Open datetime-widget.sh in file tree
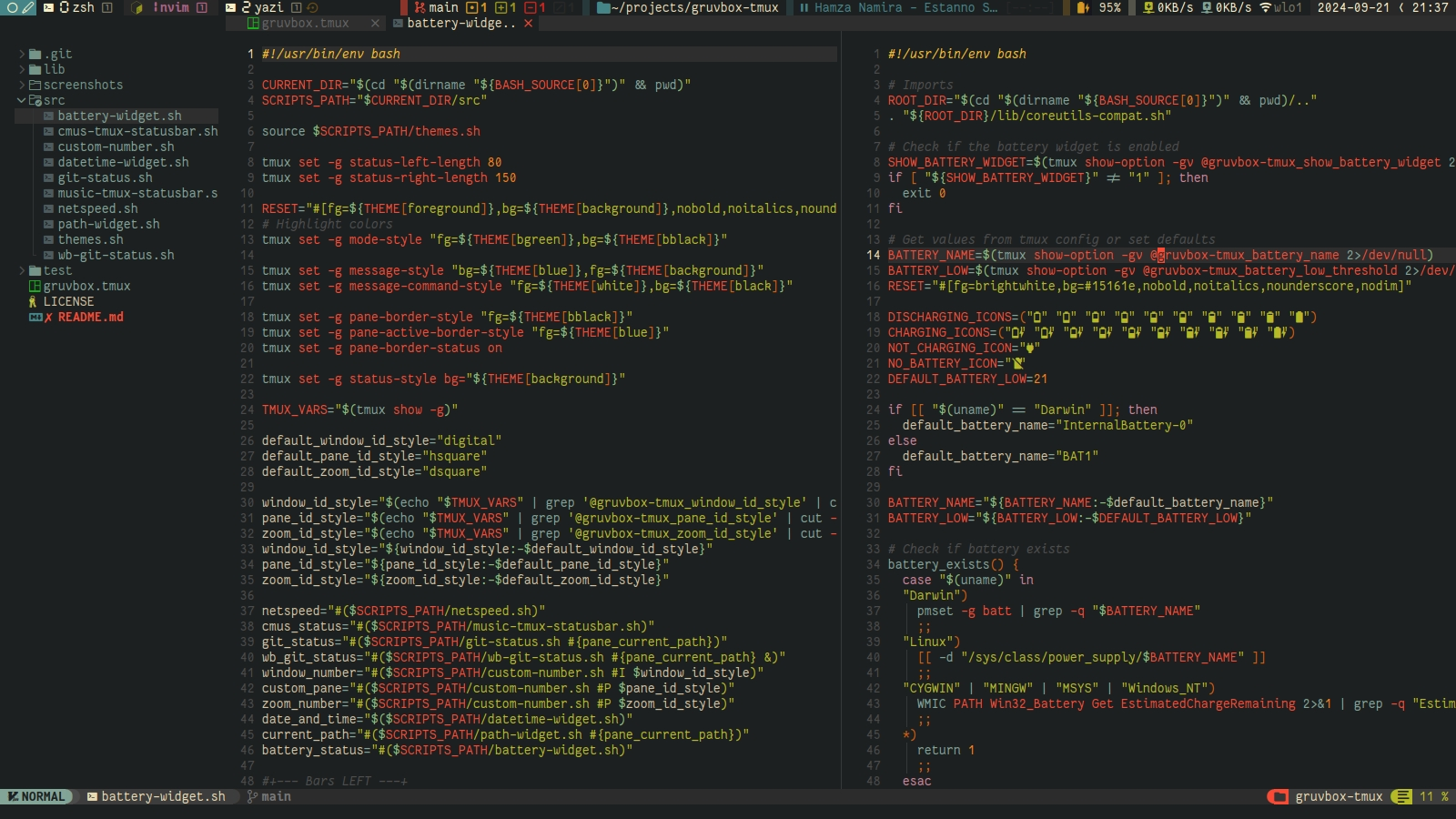The width and height of the screenshot is (1456, 819). [123, 162]
